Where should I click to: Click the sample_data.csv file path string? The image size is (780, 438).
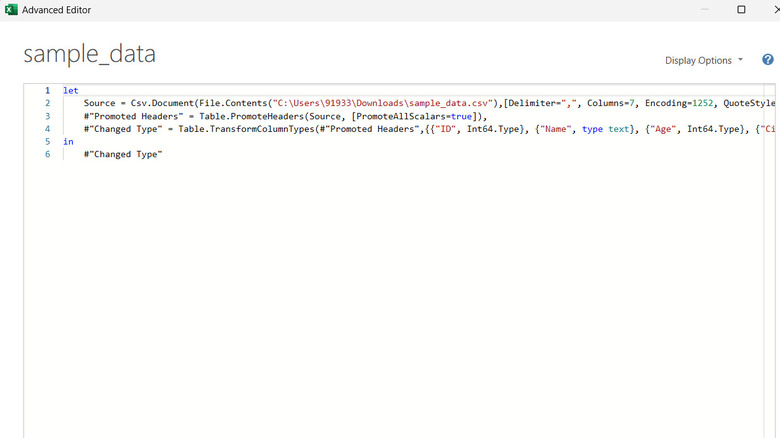pos(382,103)
